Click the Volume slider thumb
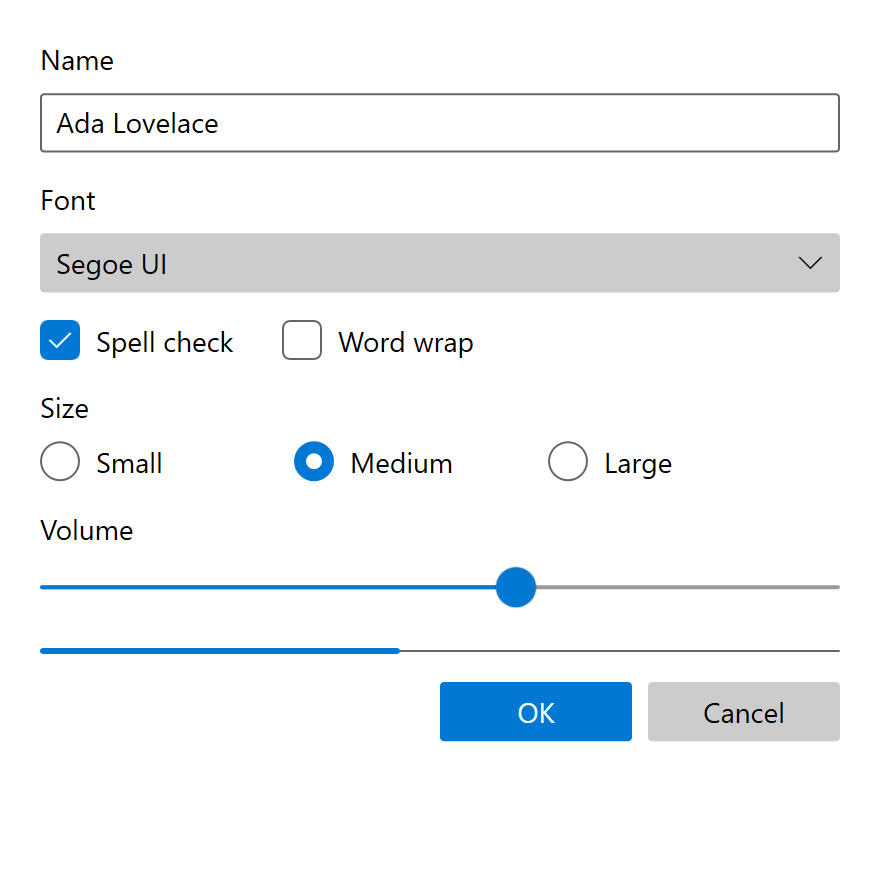880x880 pixels. (516, 587)
